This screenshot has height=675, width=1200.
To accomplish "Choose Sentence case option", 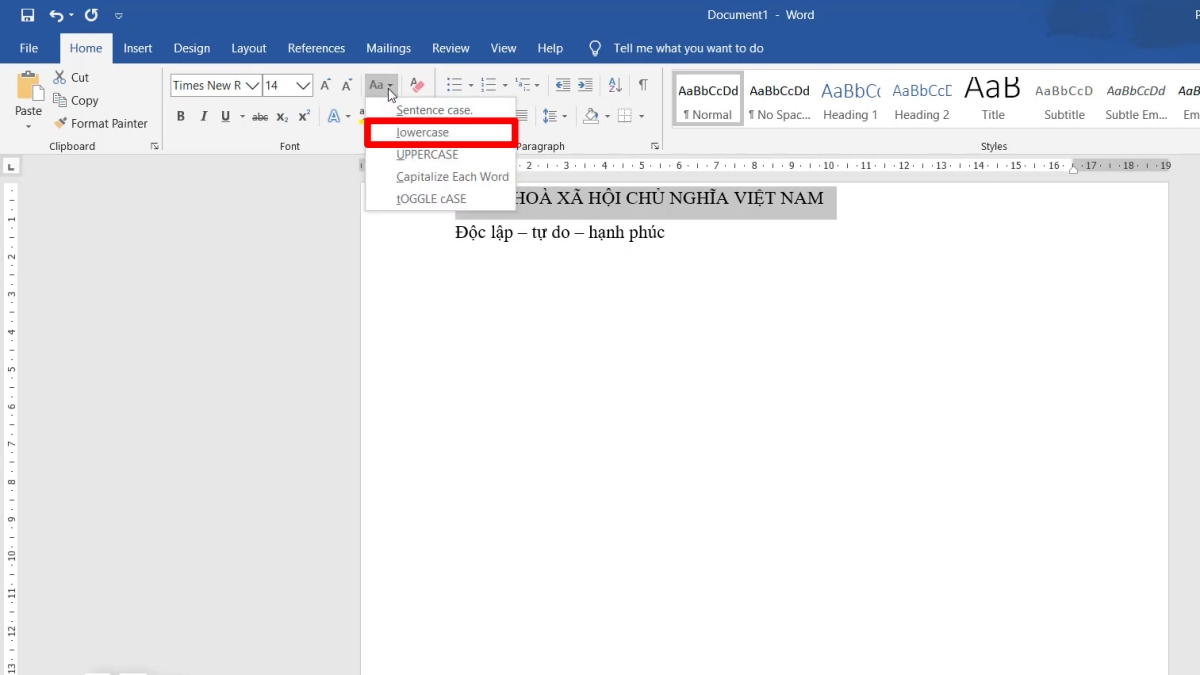I will coord(440,110).
